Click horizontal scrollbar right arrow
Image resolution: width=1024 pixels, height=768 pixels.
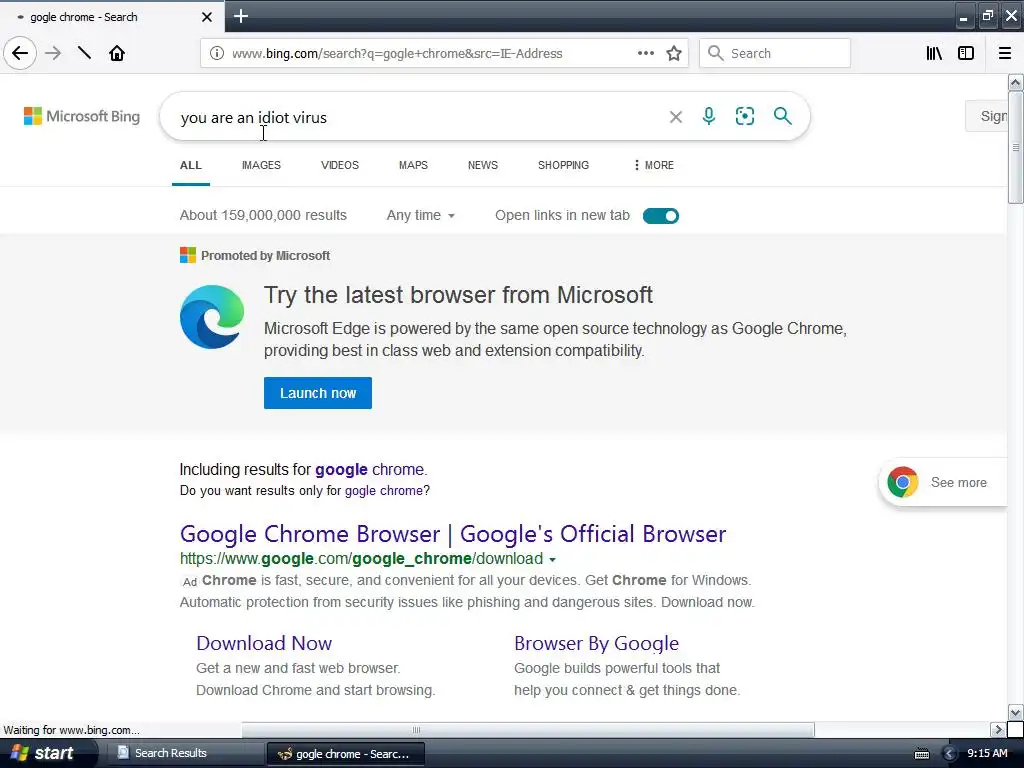pos(997,729)
